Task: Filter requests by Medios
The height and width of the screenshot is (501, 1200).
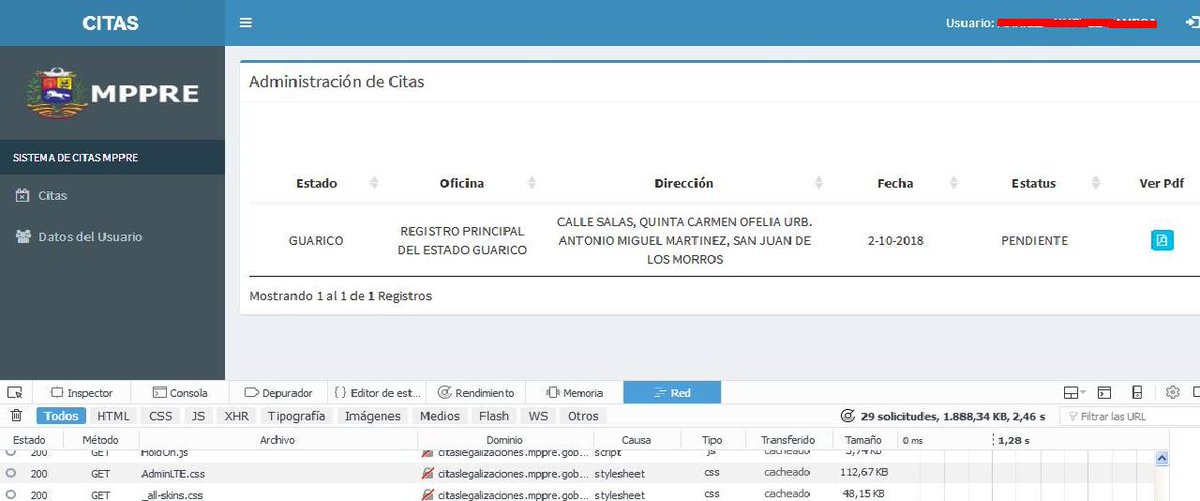Action: pos(440,416)
